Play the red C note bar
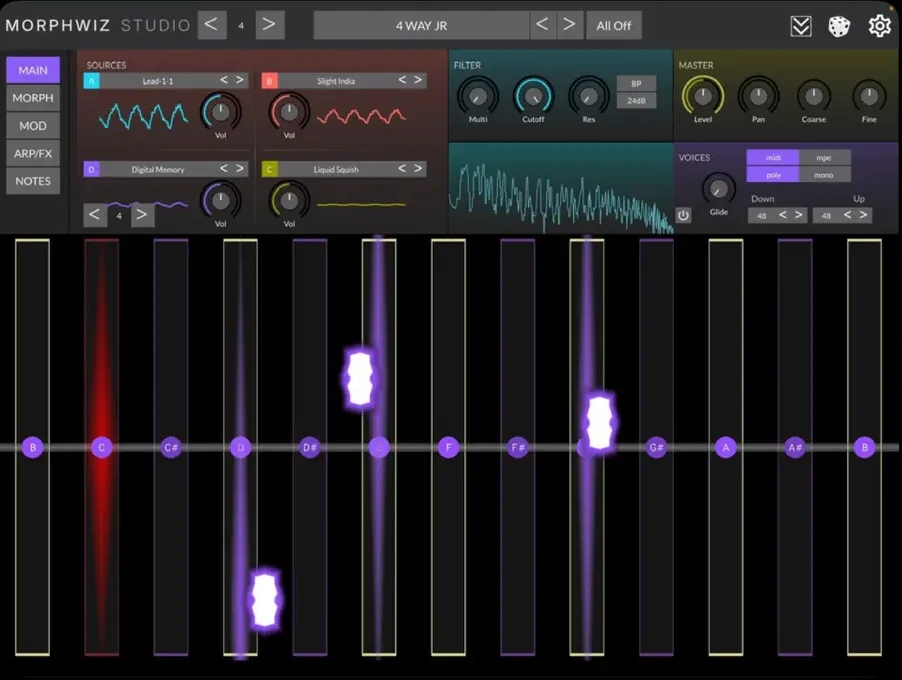This screenshot has width=902, height=680. click(102, 448)
